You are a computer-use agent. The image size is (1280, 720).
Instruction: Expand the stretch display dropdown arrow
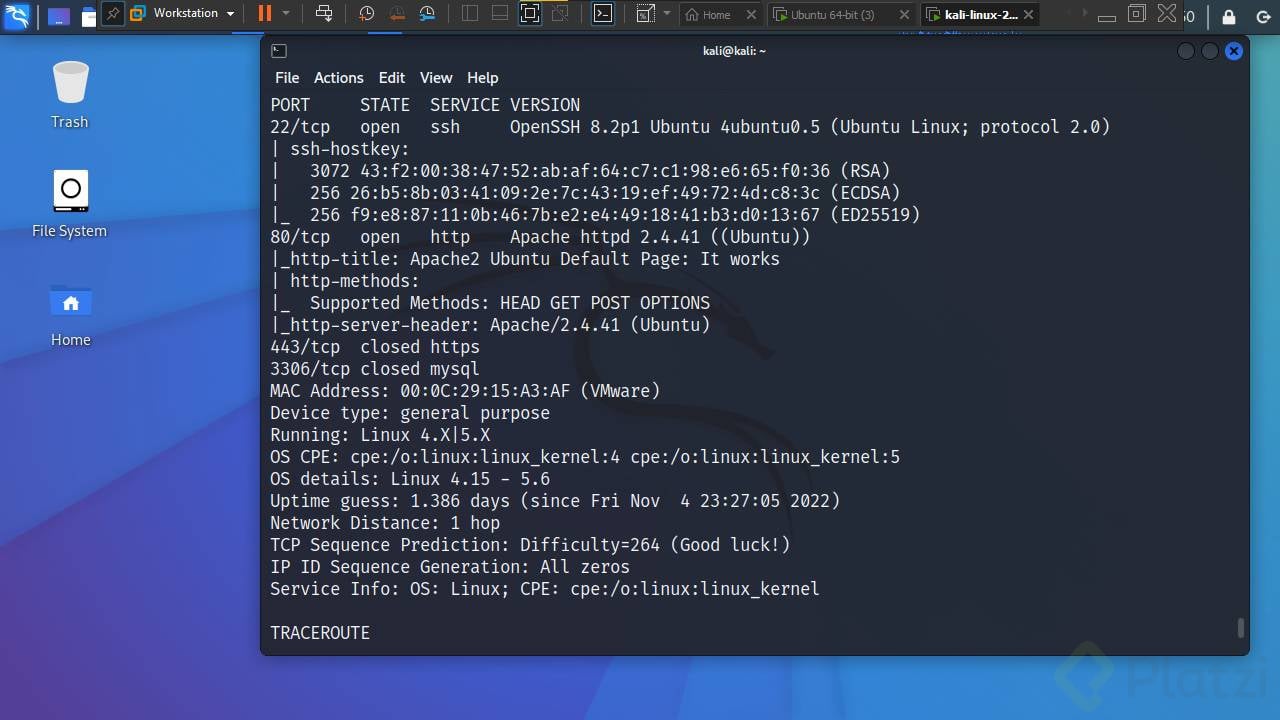[667, 13]
